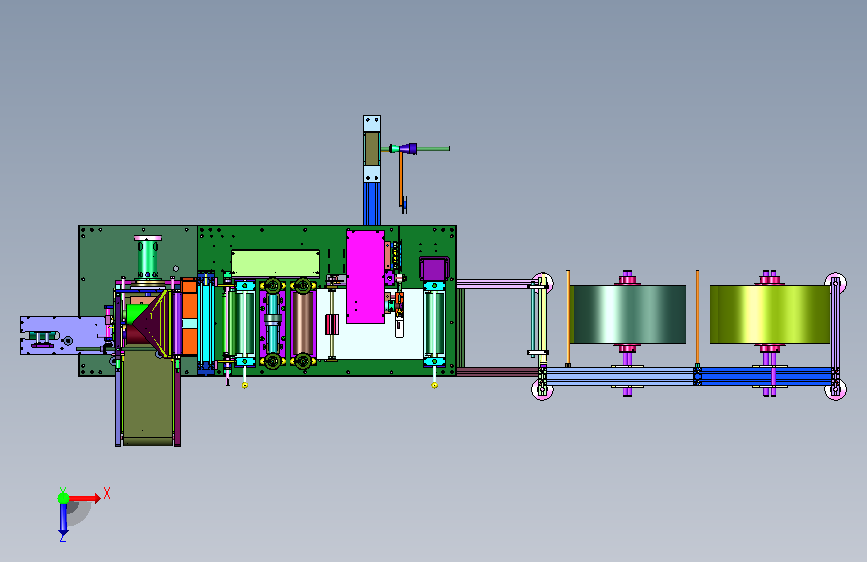Select the small red block on the white plate
The height and width of the screenshot is (562, 867).
(x=332, y=325)
